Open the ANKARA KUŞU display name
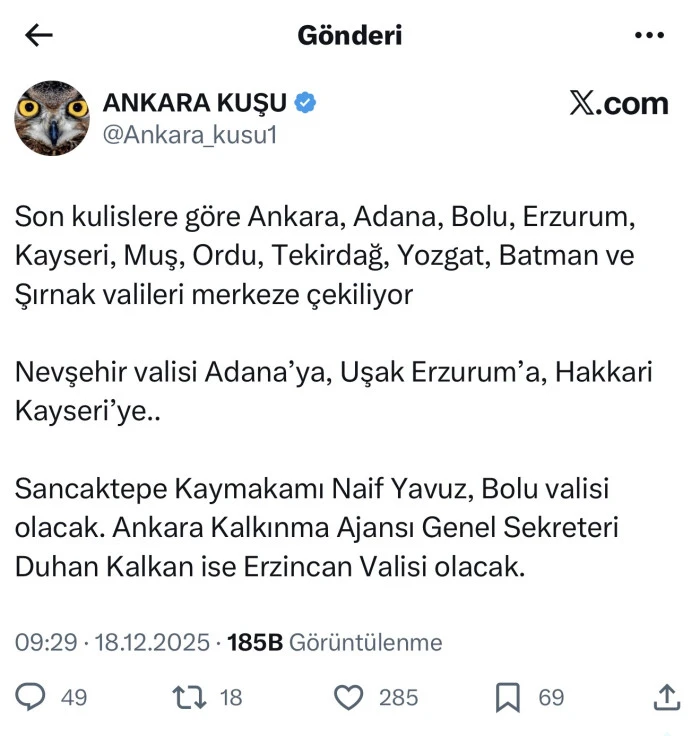Image resolution: width=700 pixels, height=736 pixels. click(x=195, y=102)
